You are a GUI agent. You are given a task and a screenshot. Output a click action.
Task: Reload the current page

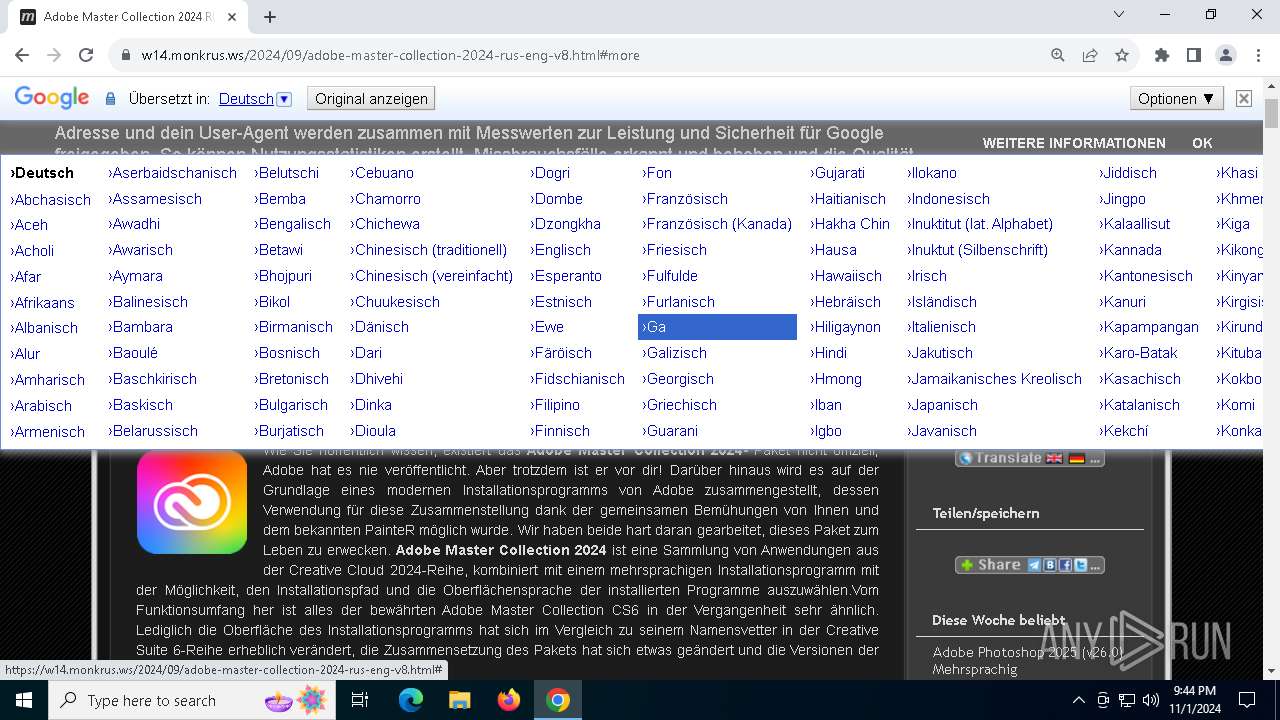click(86, 55)
